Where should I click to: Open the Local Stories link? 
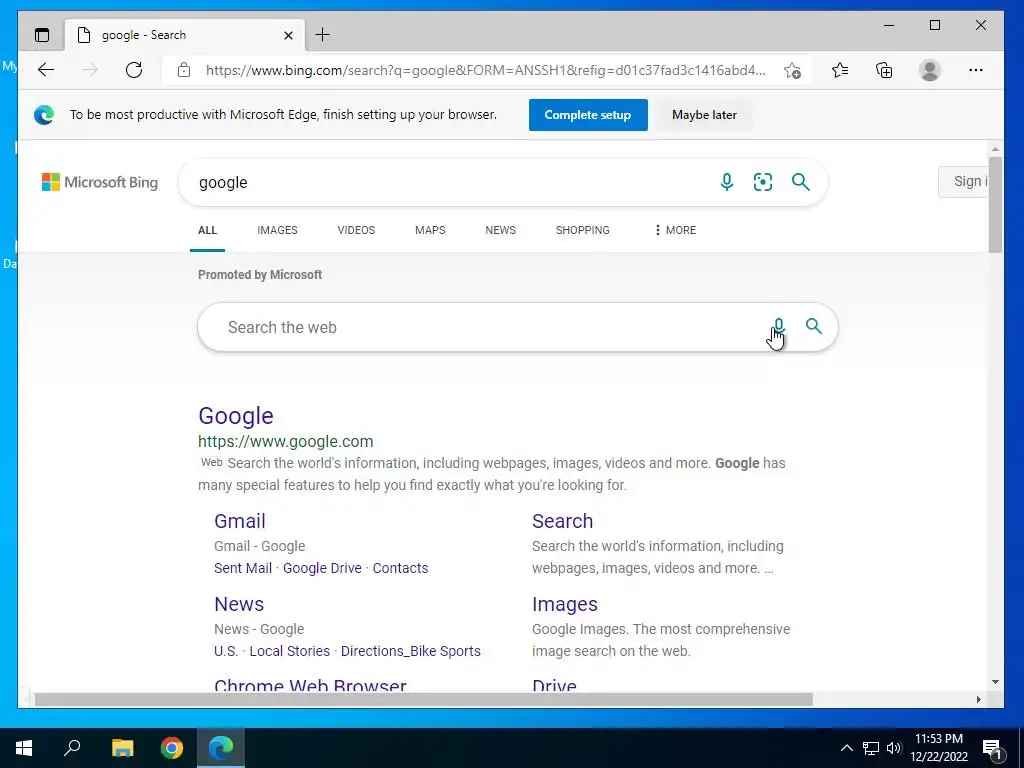click(289, 651)
